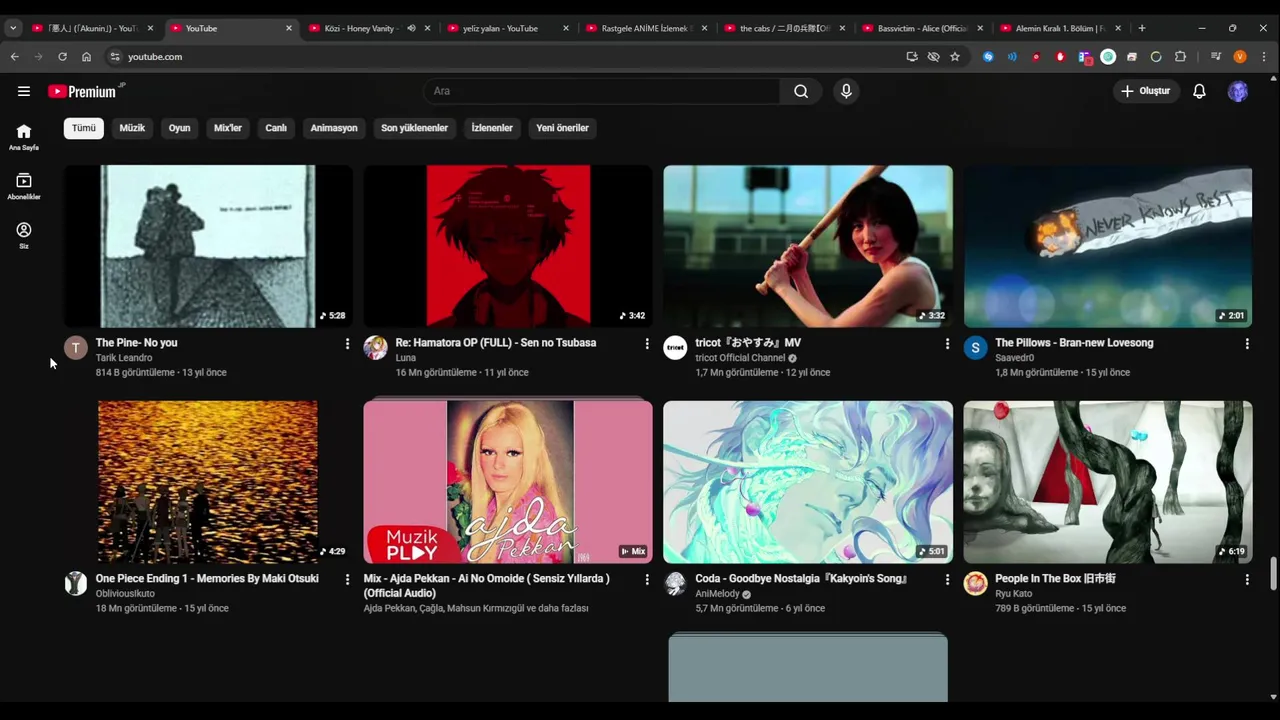Open the tab search dropdown arrow

tap(13, 28)
